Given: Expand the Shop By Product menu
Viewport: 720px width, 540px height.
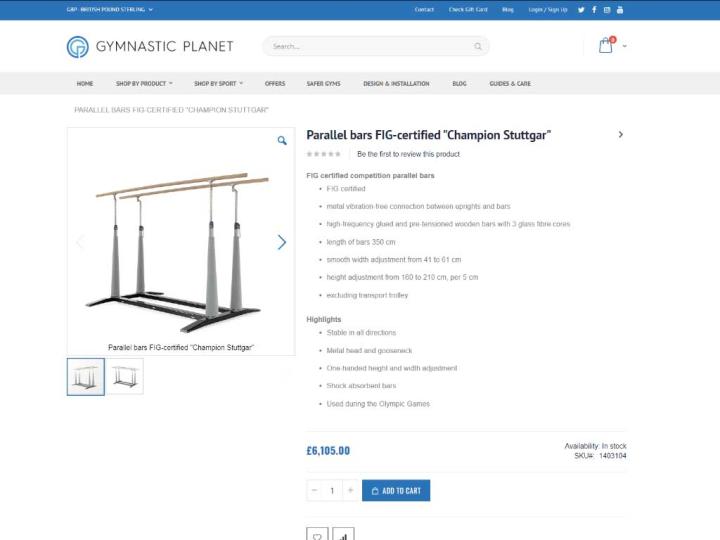Looking at the screenshot, I should point(144,84).
